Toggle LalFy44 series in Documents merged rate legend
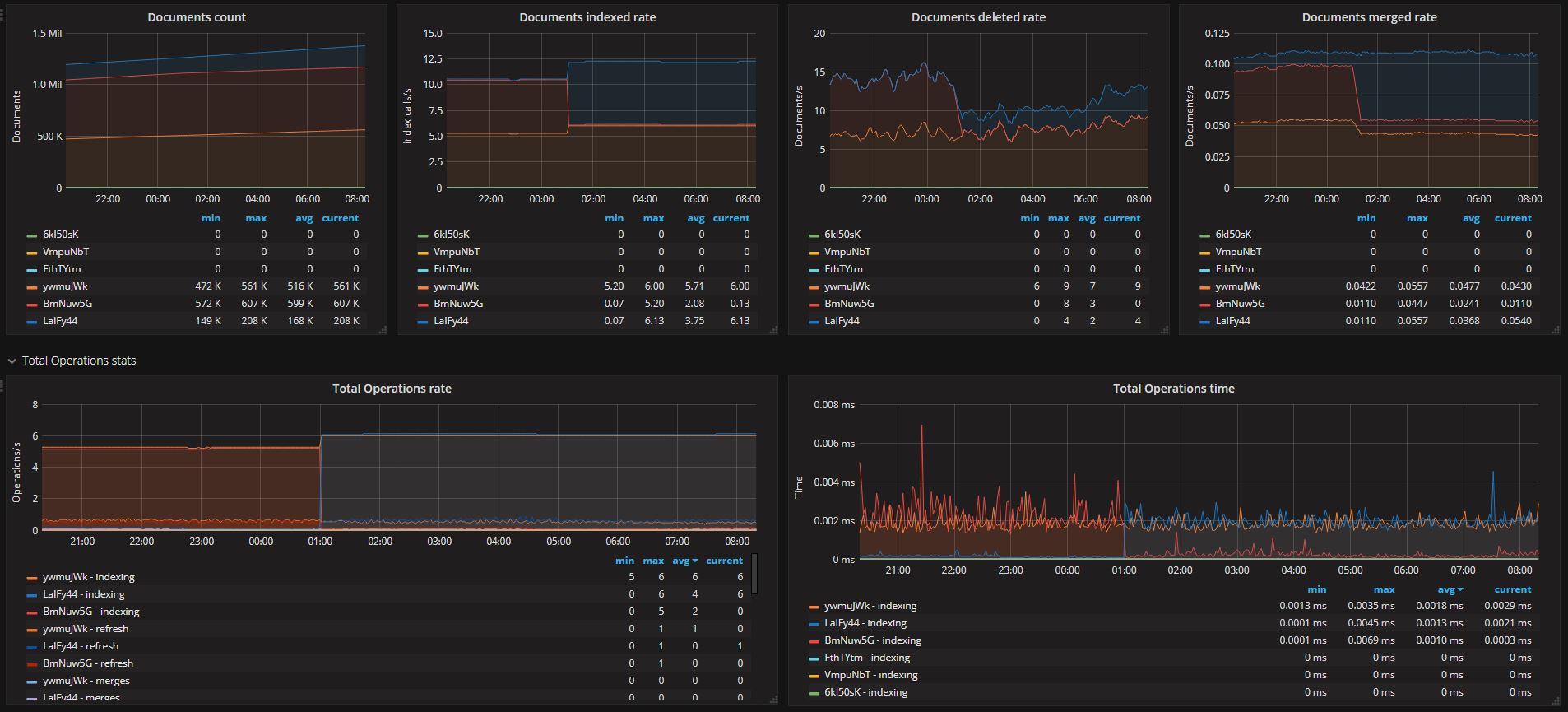The image size is (1568, 712). [1232, 321]
